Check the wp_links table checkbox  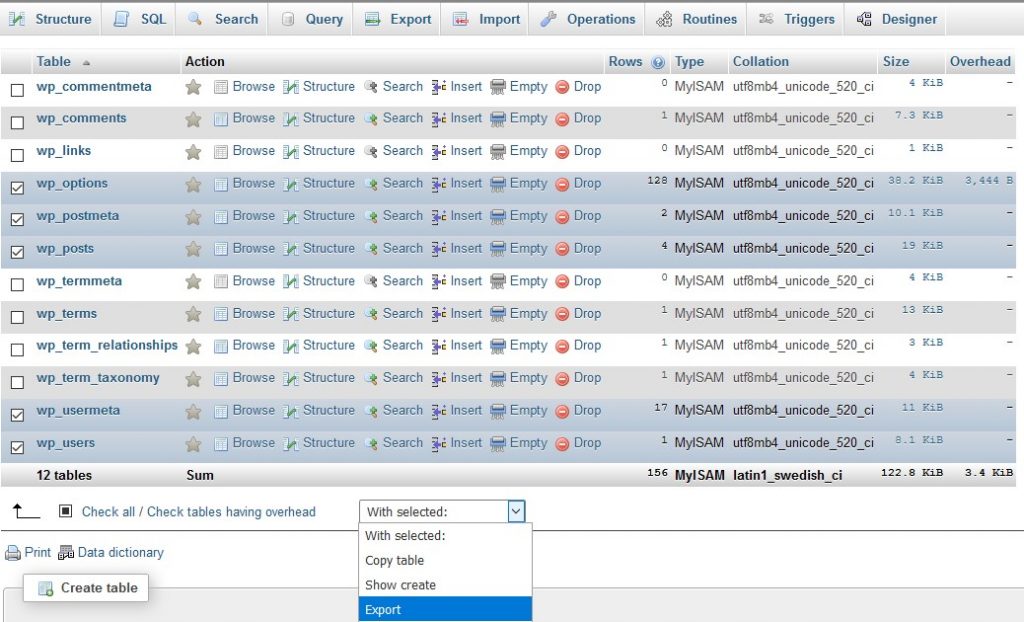[x=17, y=155]
